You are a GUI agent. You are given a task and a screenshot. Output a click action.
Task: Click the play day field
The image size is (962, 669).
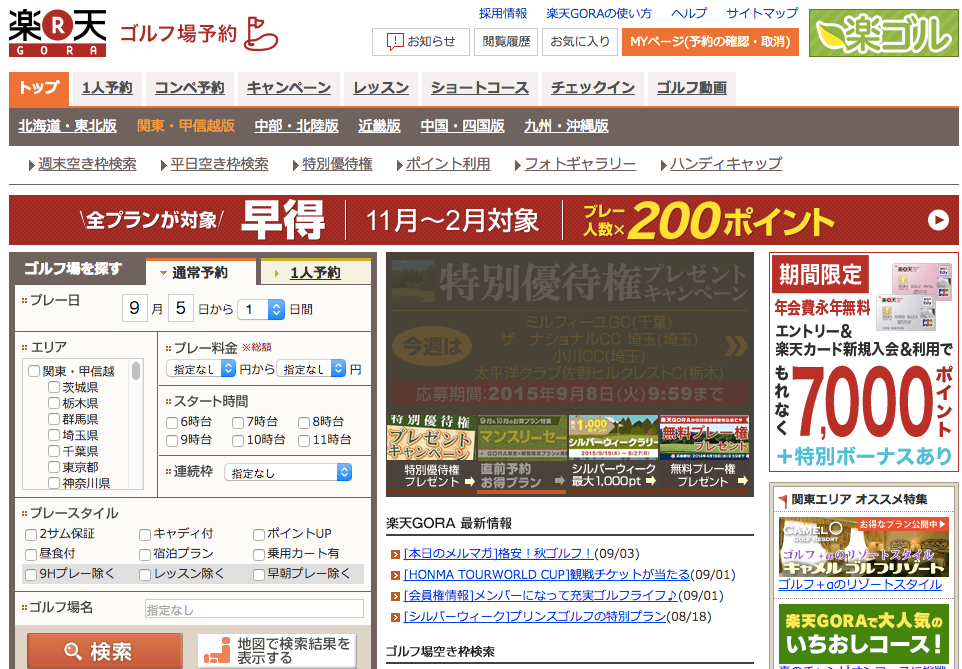click(x=180, y=308)
